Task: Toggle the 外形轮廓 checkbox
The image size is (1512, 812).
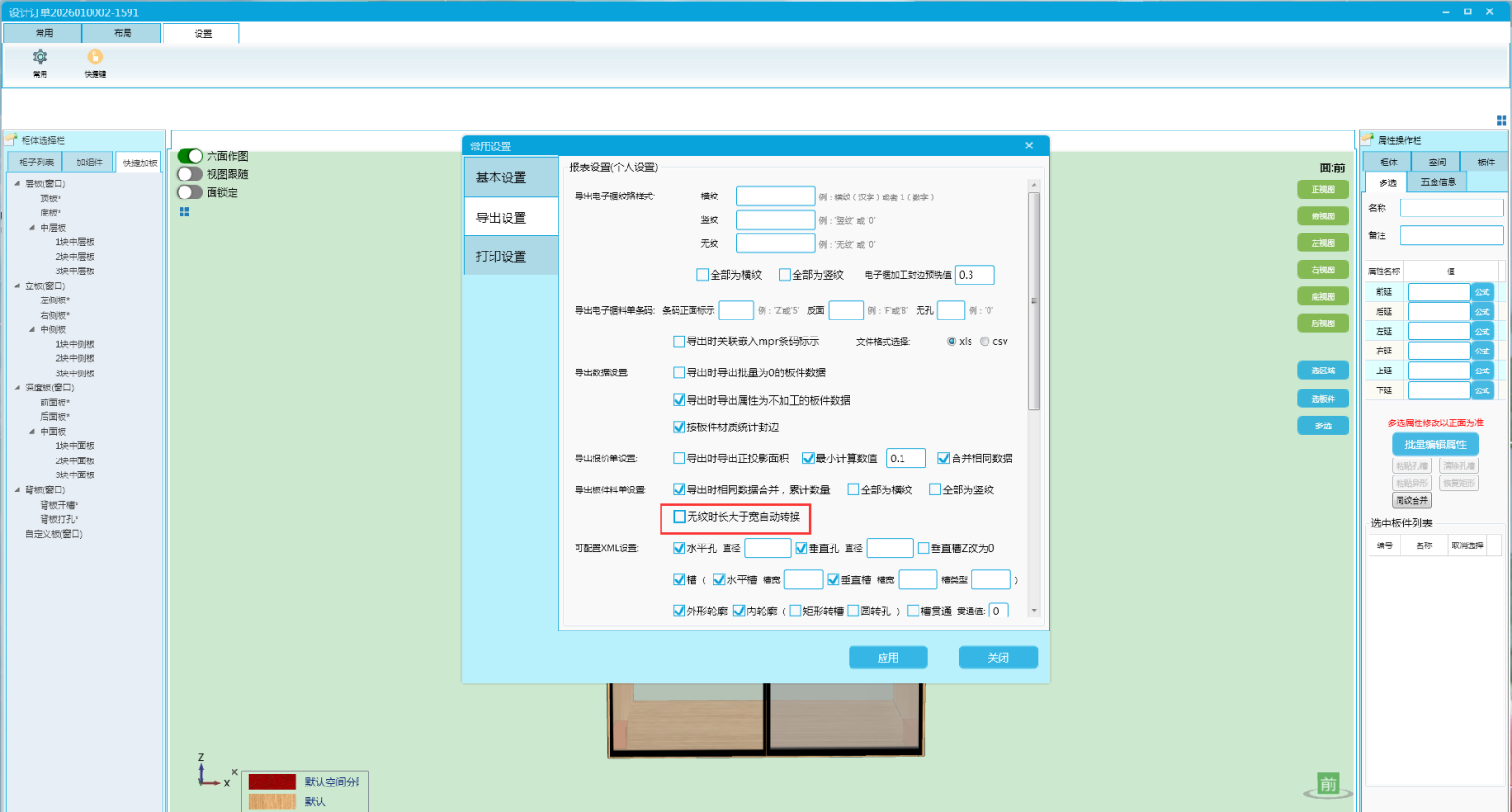Action: point(679,612)
